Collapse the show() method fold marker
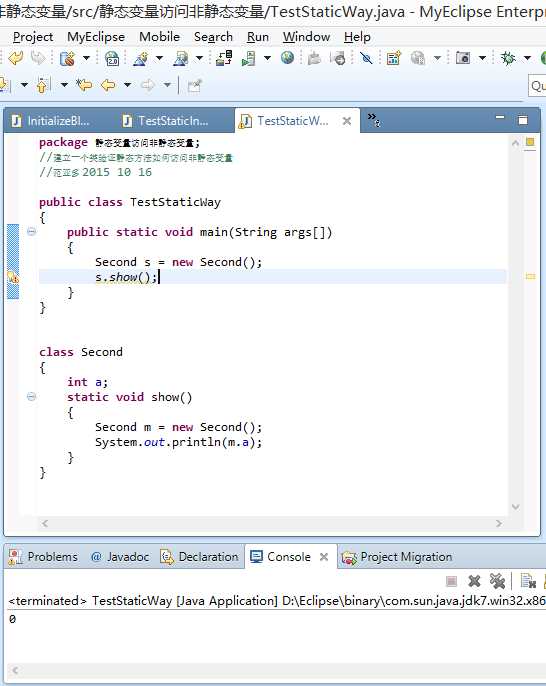 [x=32, y=397]
